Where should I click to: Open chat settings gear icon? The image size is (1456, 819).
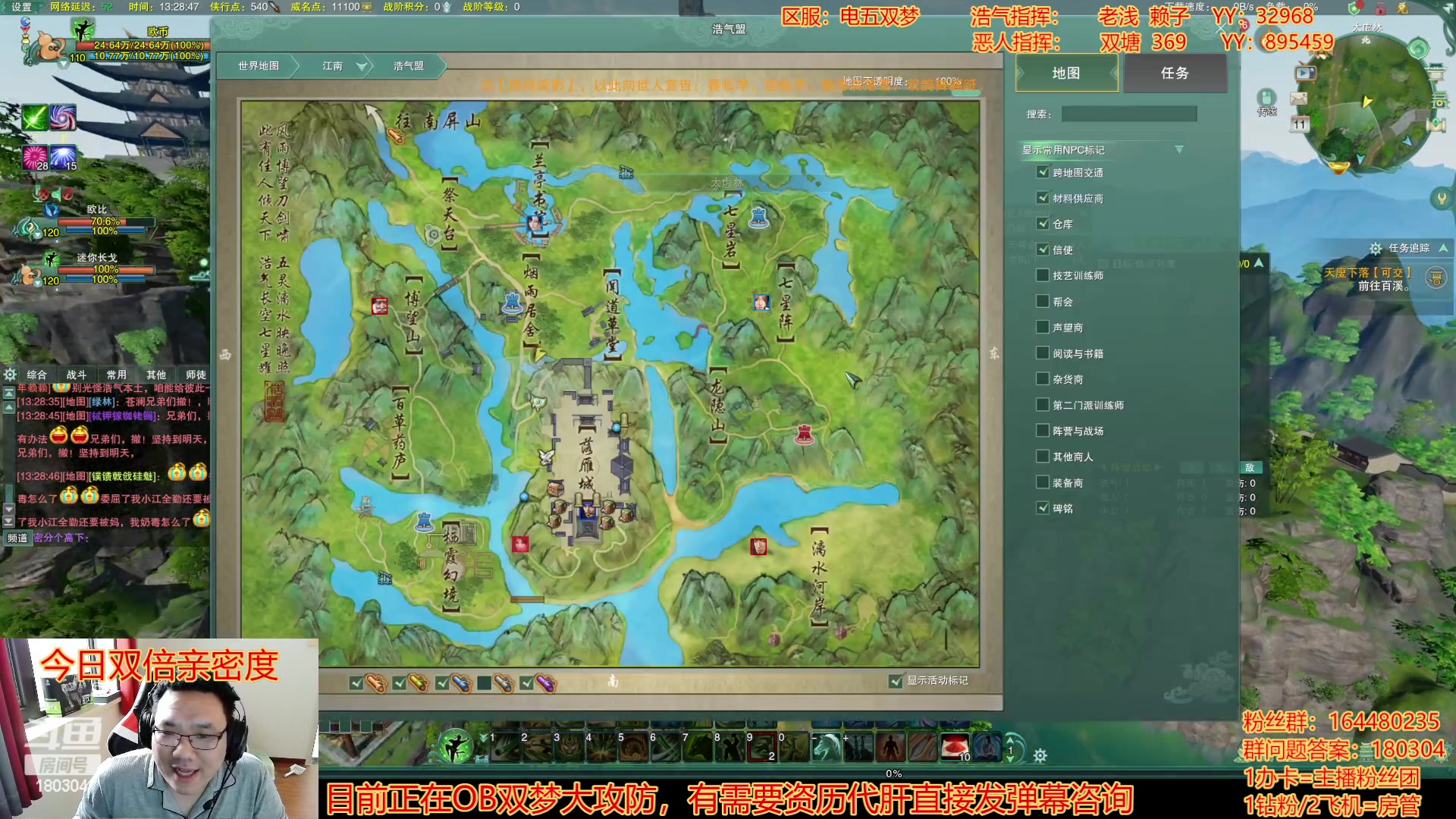[x=10, y=375]
